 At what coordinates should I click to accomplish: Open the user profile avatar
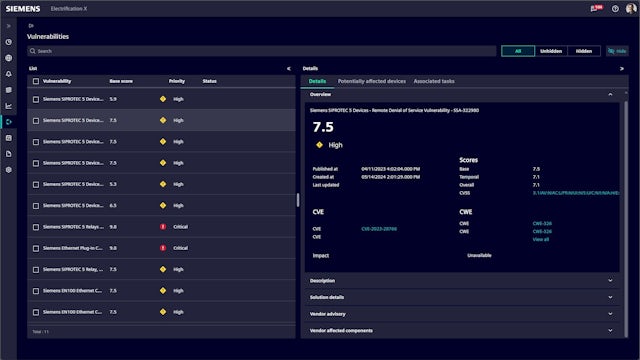click(631, 8)
